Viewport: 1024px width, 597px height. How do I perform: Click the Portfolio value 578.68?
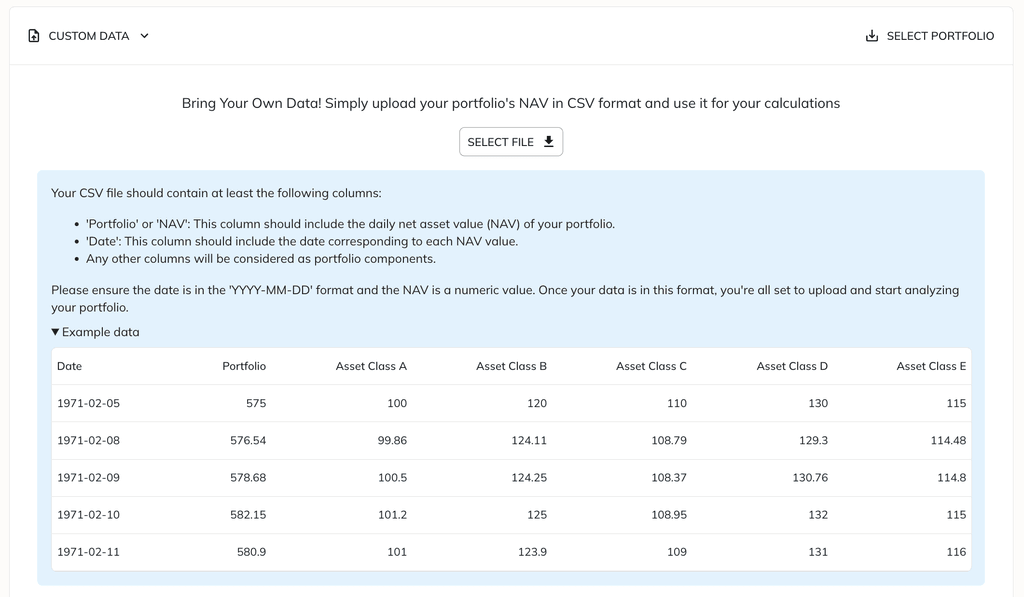[248, 477]
